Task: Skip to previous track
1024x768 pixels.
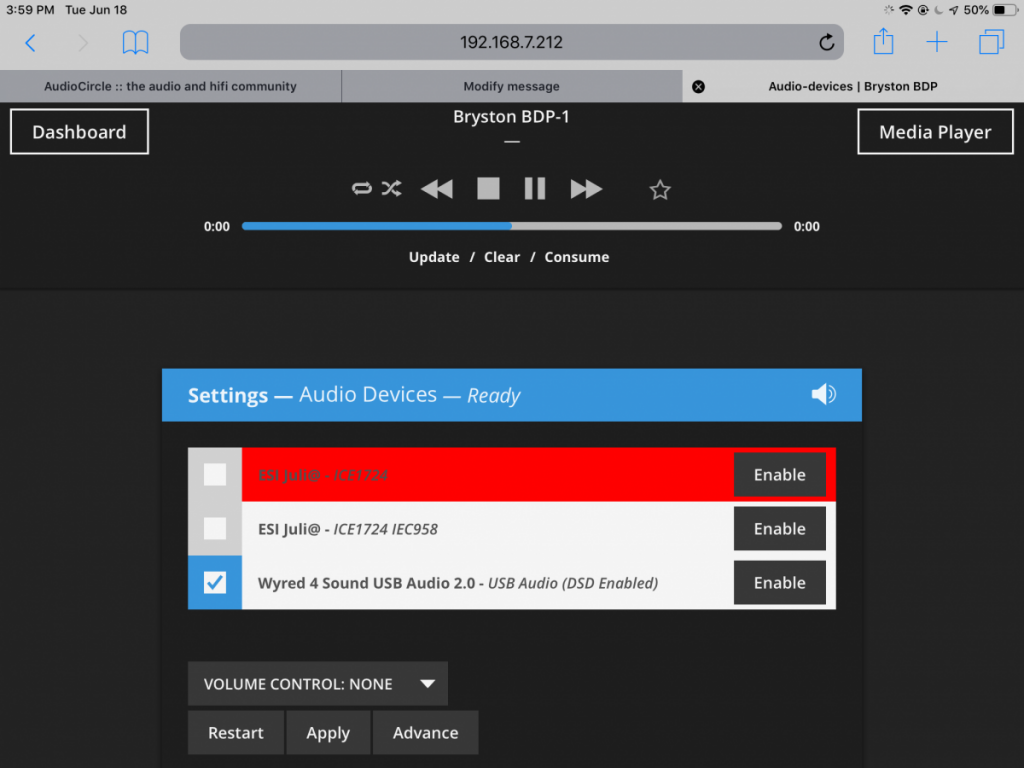Action: click(x=437, y=189)
